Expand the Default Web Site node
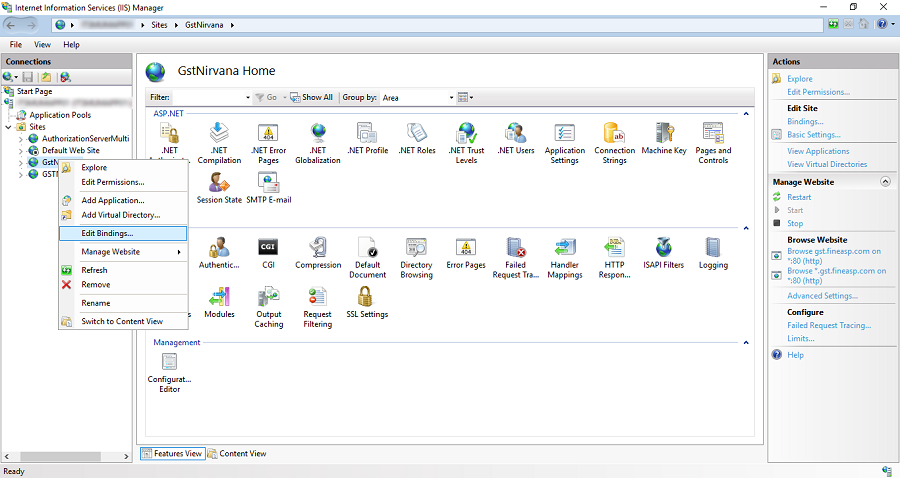Screen dimensions: 900x478 [21, 151]
